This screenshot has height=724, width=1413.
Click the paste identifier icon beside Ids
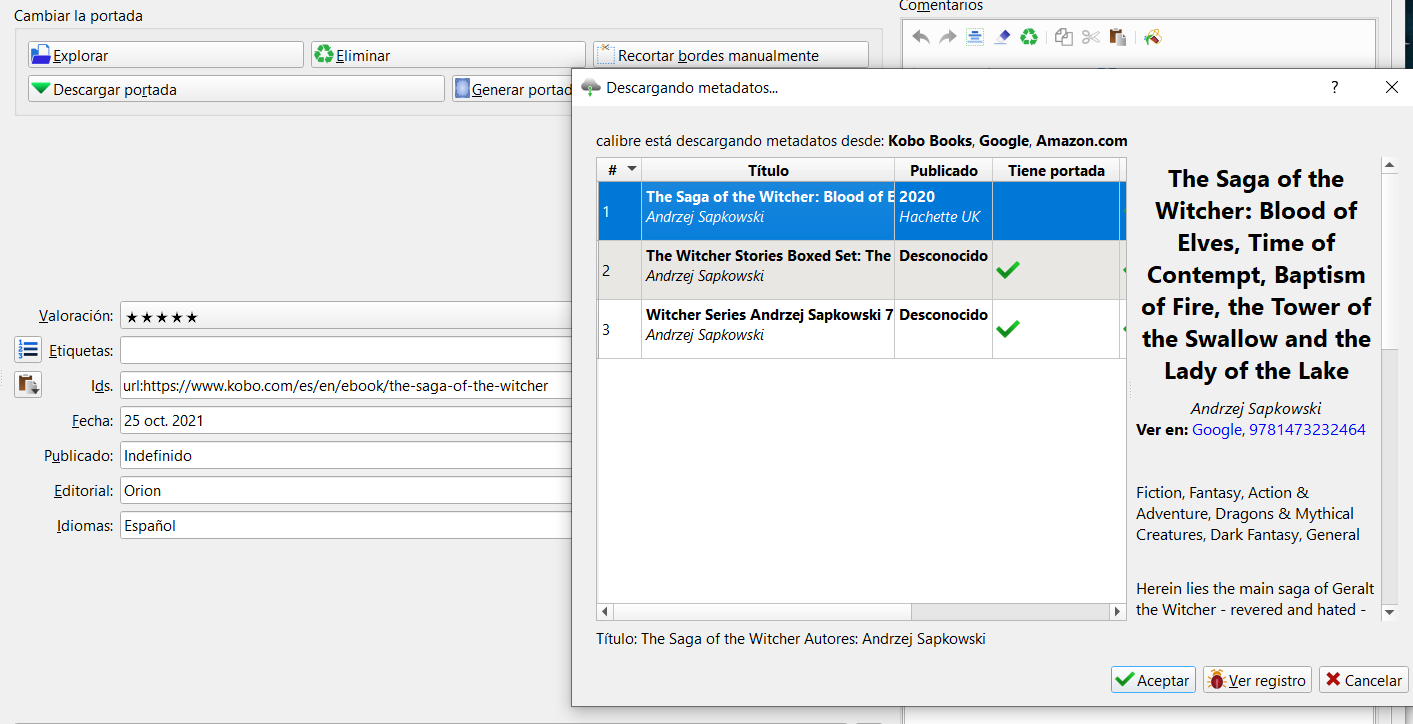(28, 385)
